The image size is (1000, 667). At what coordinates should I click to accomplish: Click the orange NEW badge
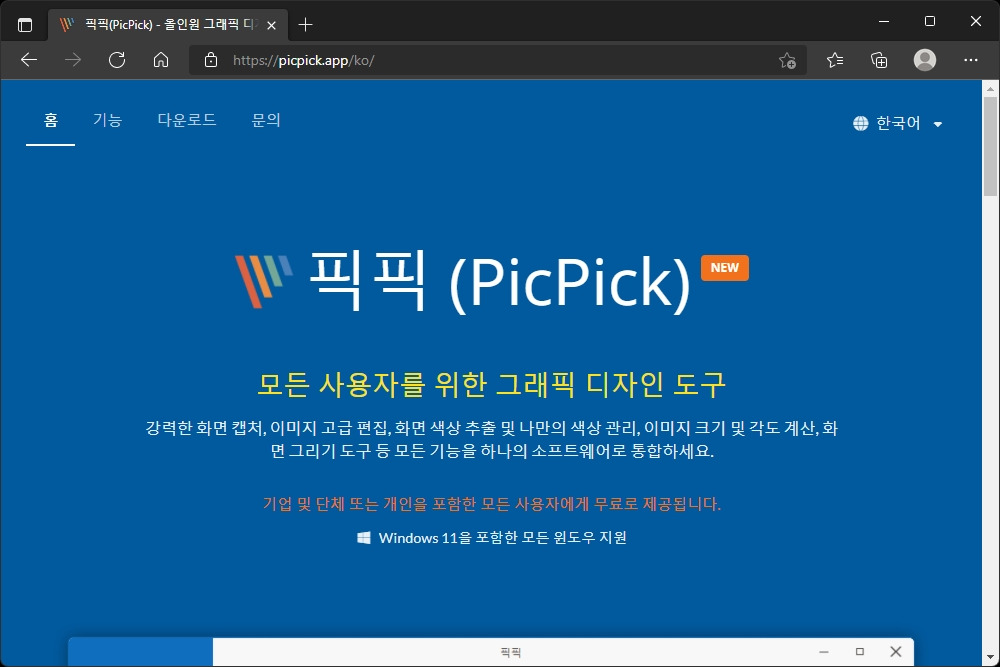pos(724,267)
